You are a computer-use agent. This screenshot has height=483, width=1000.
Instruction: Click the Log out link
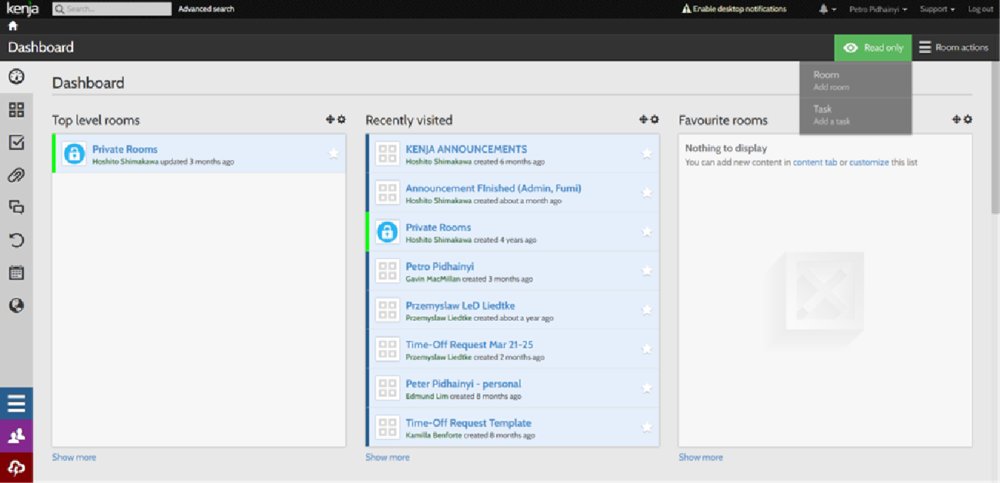tap(981, 10)
